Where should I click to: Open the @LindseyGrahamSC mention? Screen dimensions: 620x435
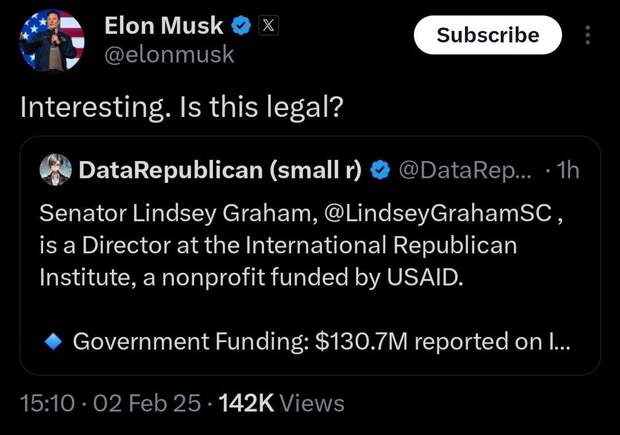(x=438, y=213)
